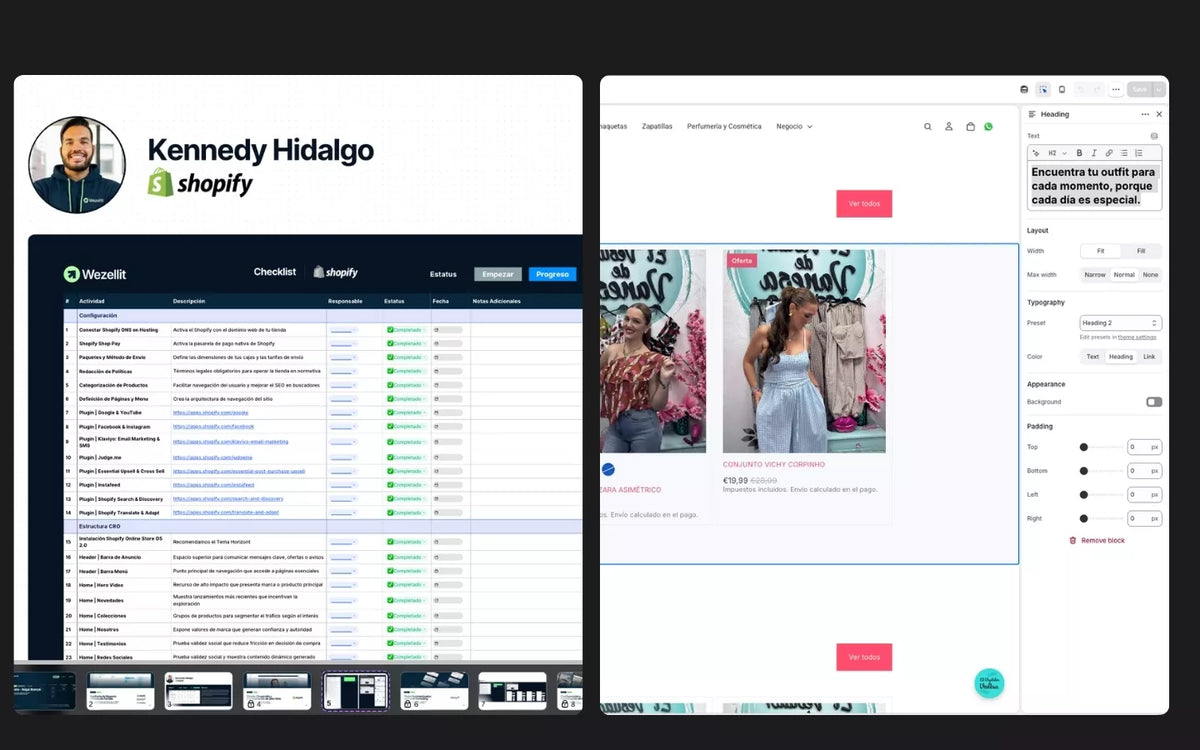Click the dynamic source icon beside Text label
Image resolution: width=1200 pixels, height=750 pixels.
point(1154,136)
